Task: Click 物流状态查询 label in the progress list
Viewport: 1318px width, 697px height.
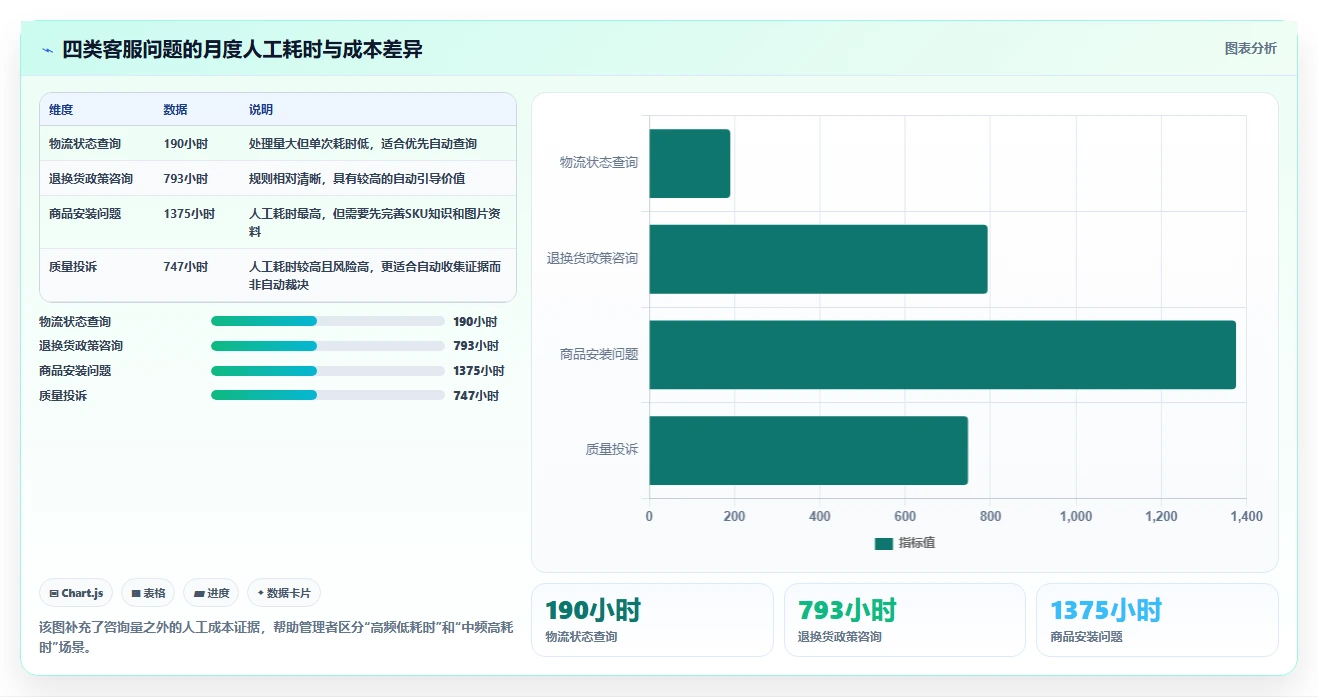Action: (75, 322)
